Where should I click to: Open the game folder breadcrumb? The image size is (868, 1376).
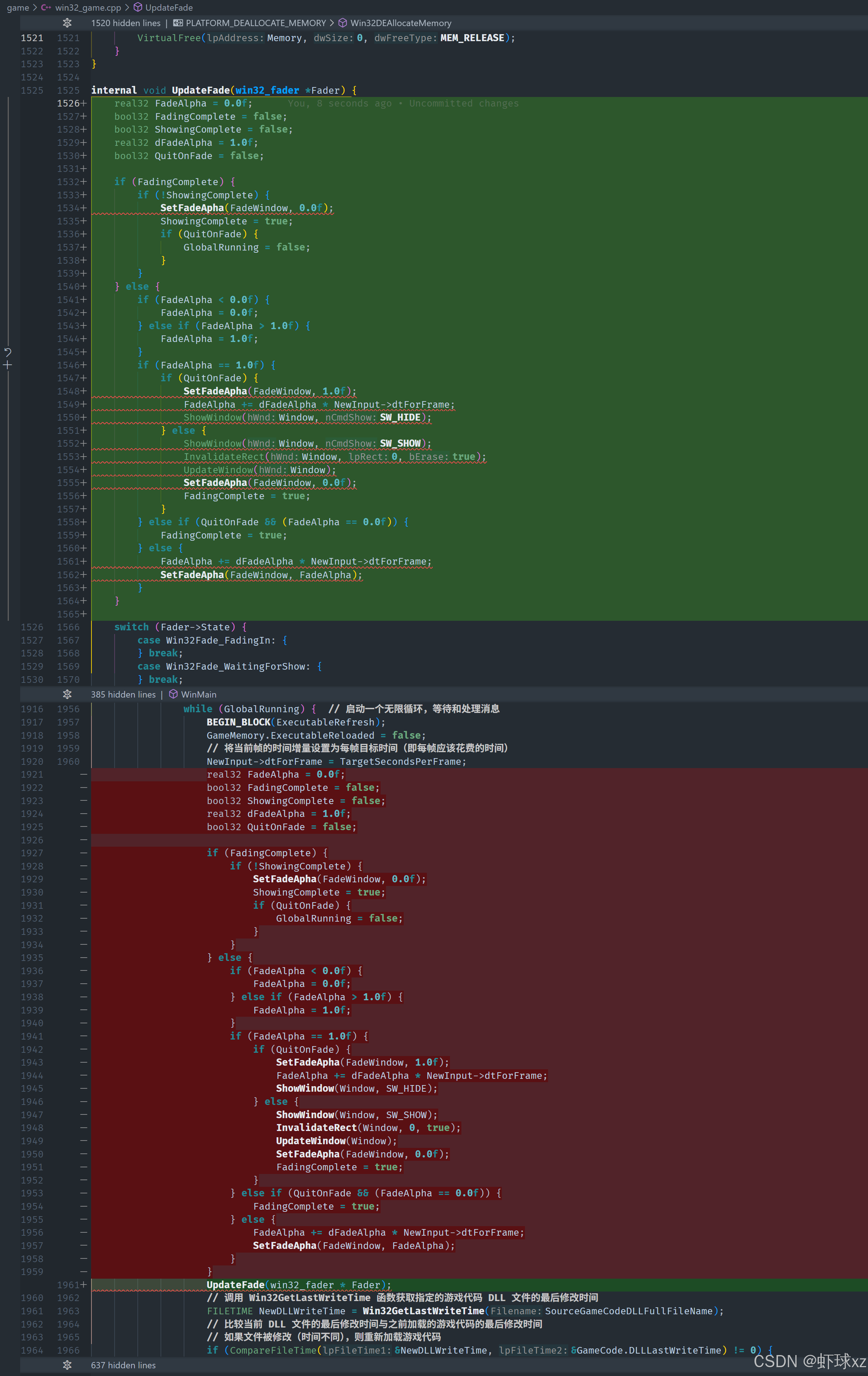click(18, 7)
